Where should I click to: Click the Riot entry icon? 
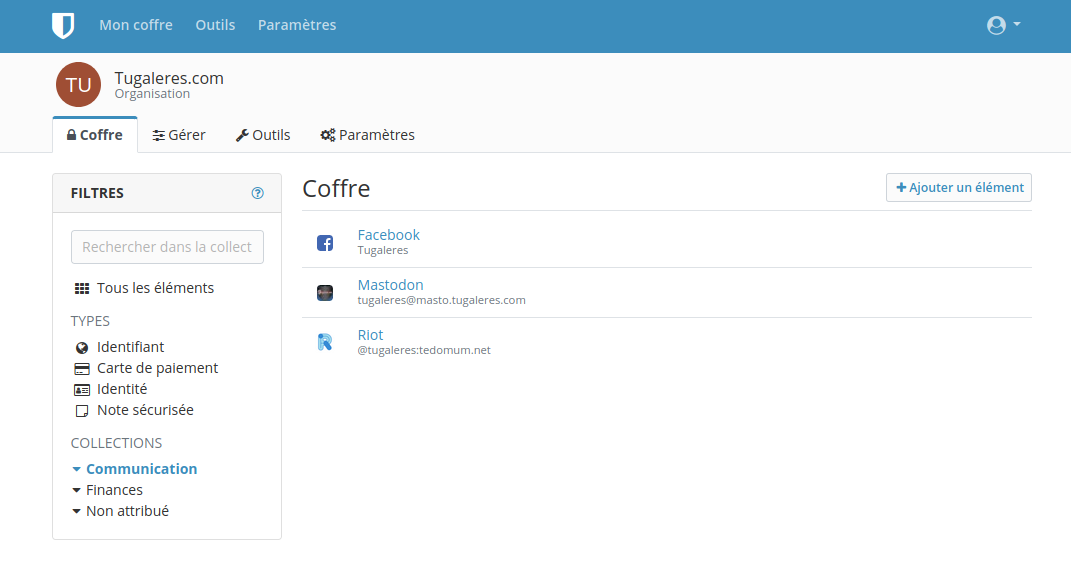point(325,343)
